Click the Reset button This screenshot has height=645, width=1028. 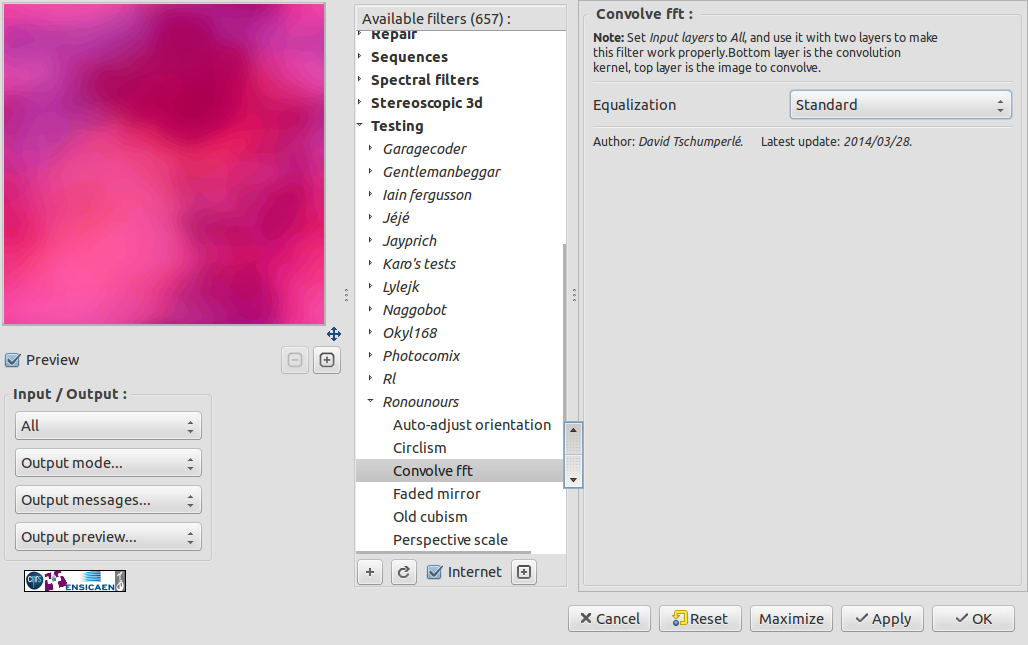(700, 619)
